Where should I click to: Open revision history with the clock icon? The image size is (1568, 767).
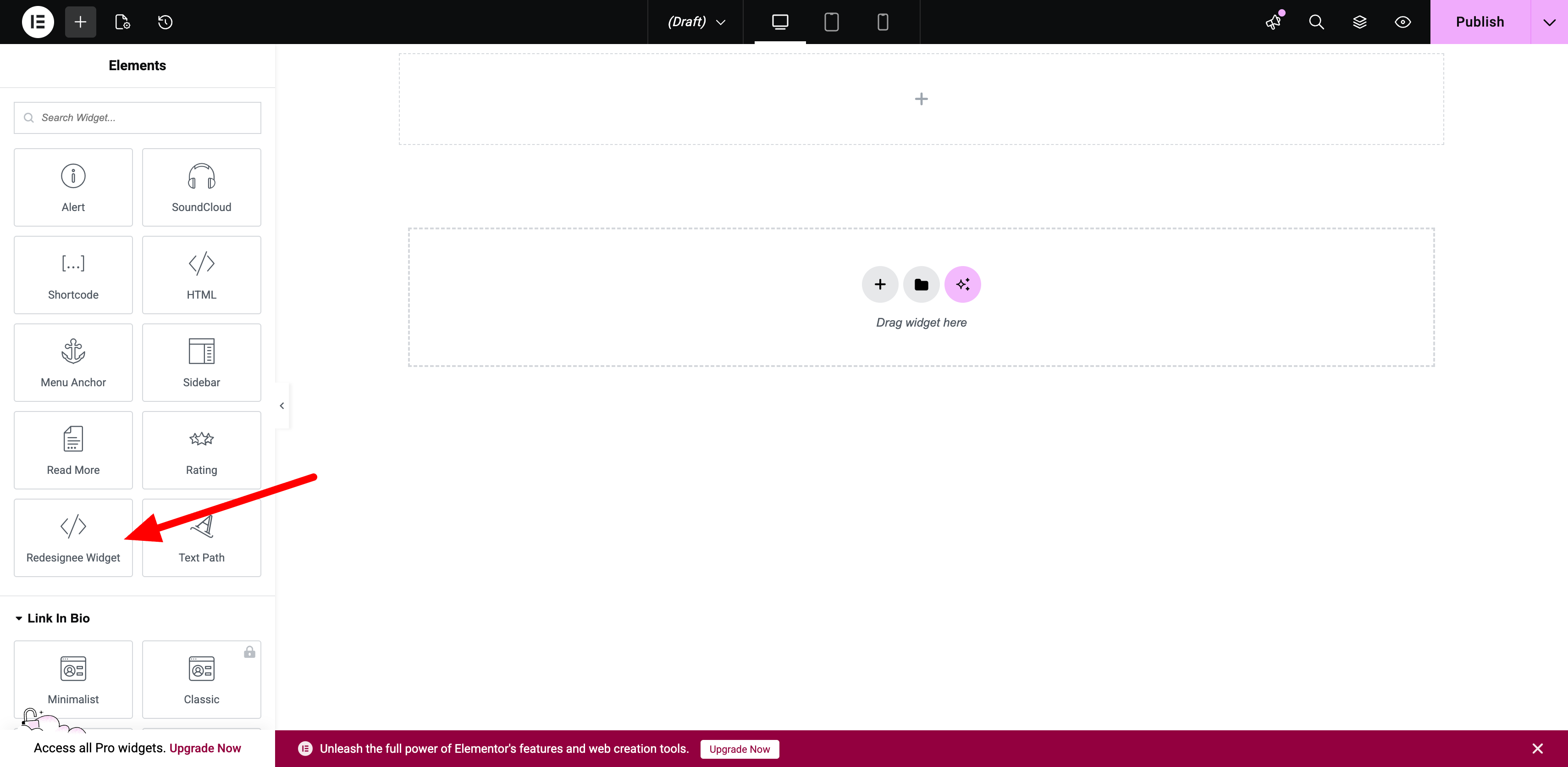pos(164,22)
